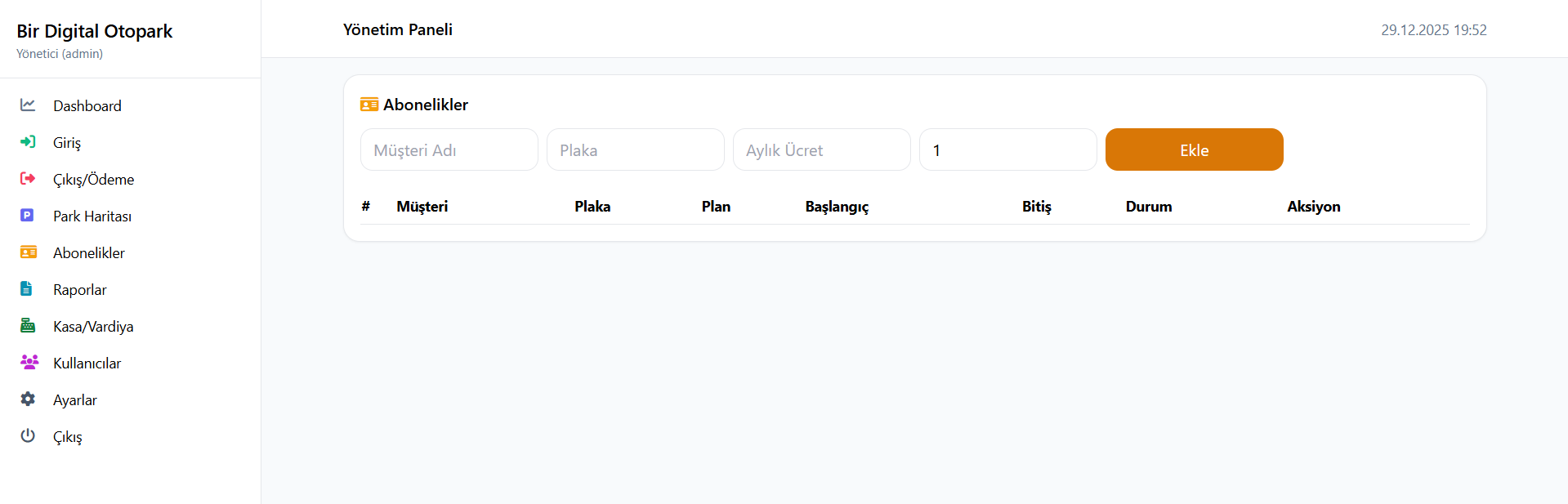1568x504 pixels.
Task: Focus the Müşteri Adı input field
Action: click(449, 150)
